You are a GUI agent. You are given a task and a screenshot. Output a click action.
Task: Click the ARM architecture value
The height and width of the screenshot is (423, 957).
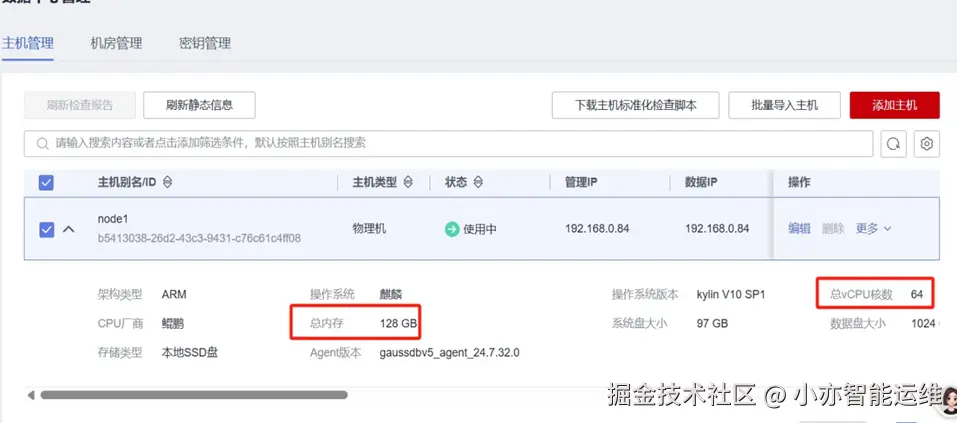174,295
